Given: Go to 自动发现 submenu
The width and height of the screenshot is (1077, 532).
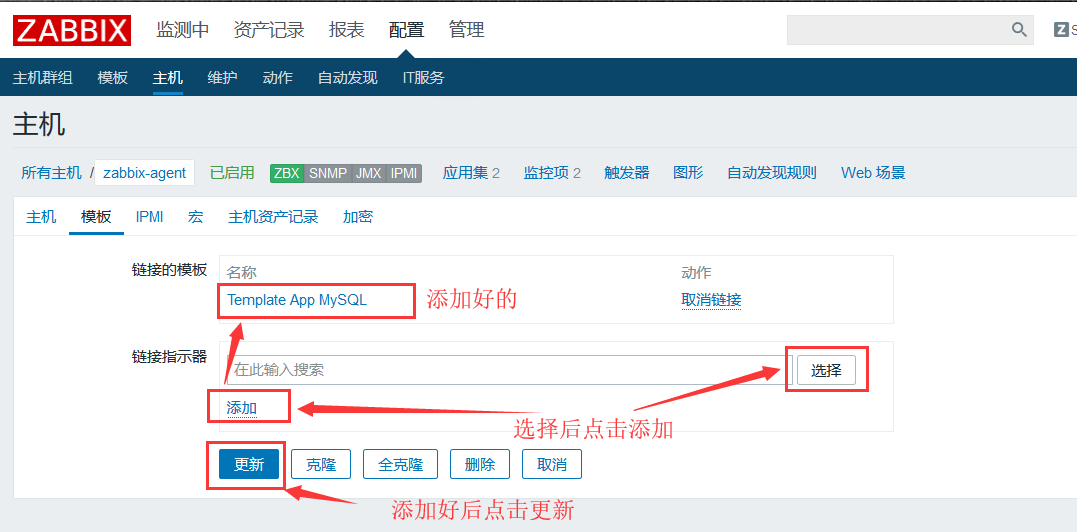Looking at the screenshot, I should point(348,78).
